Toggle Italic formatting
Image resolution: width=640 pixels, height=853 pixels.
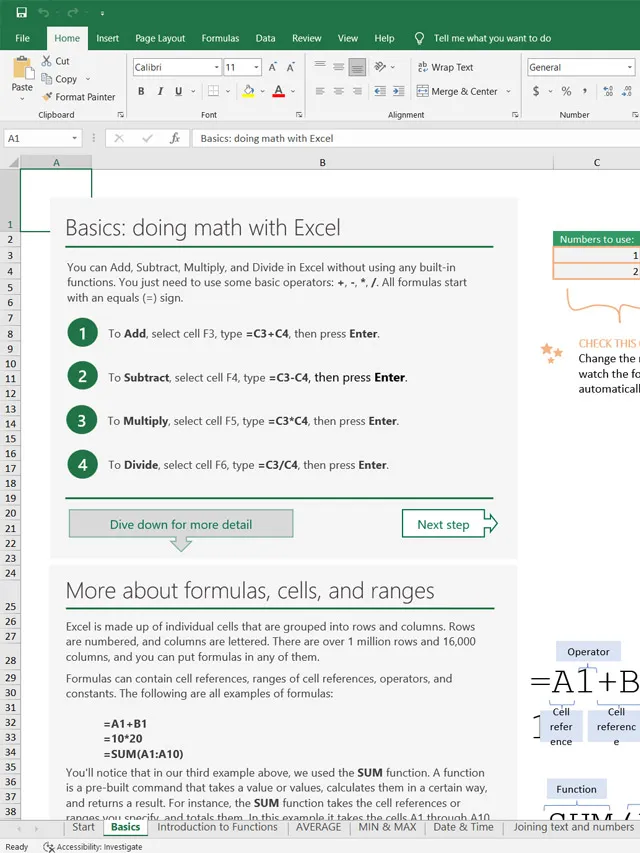click(x=159, y=91)
